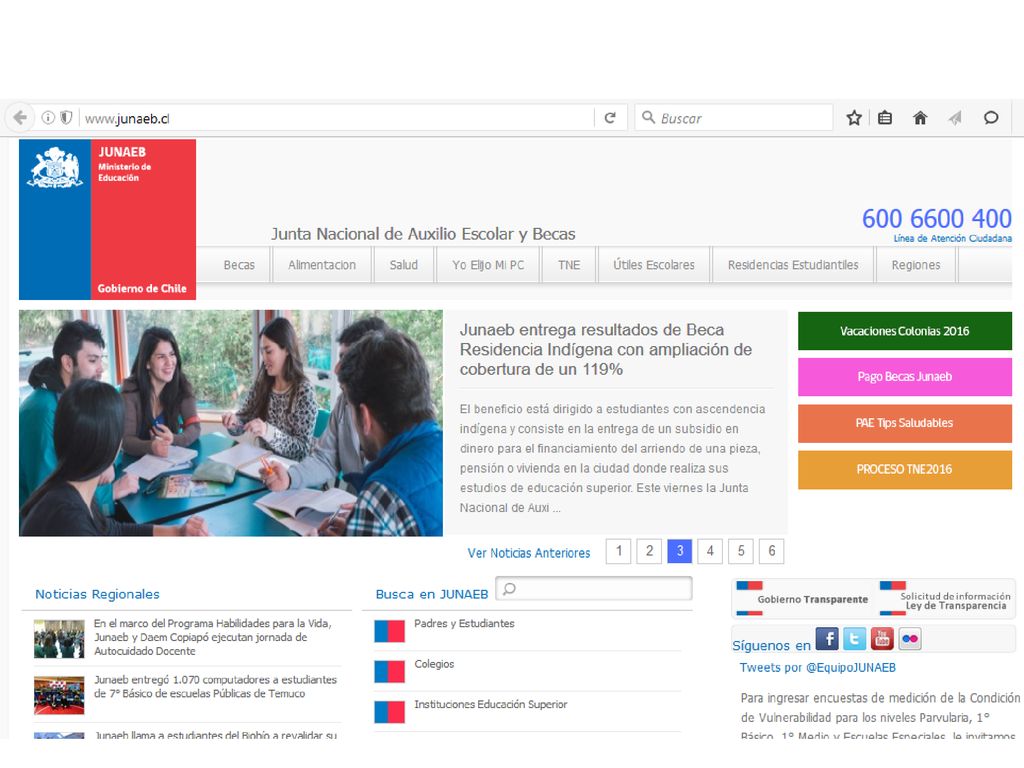Click the Busca en JUNAEB search box
Screen dimensions: 1024x768
coord(594,588)
